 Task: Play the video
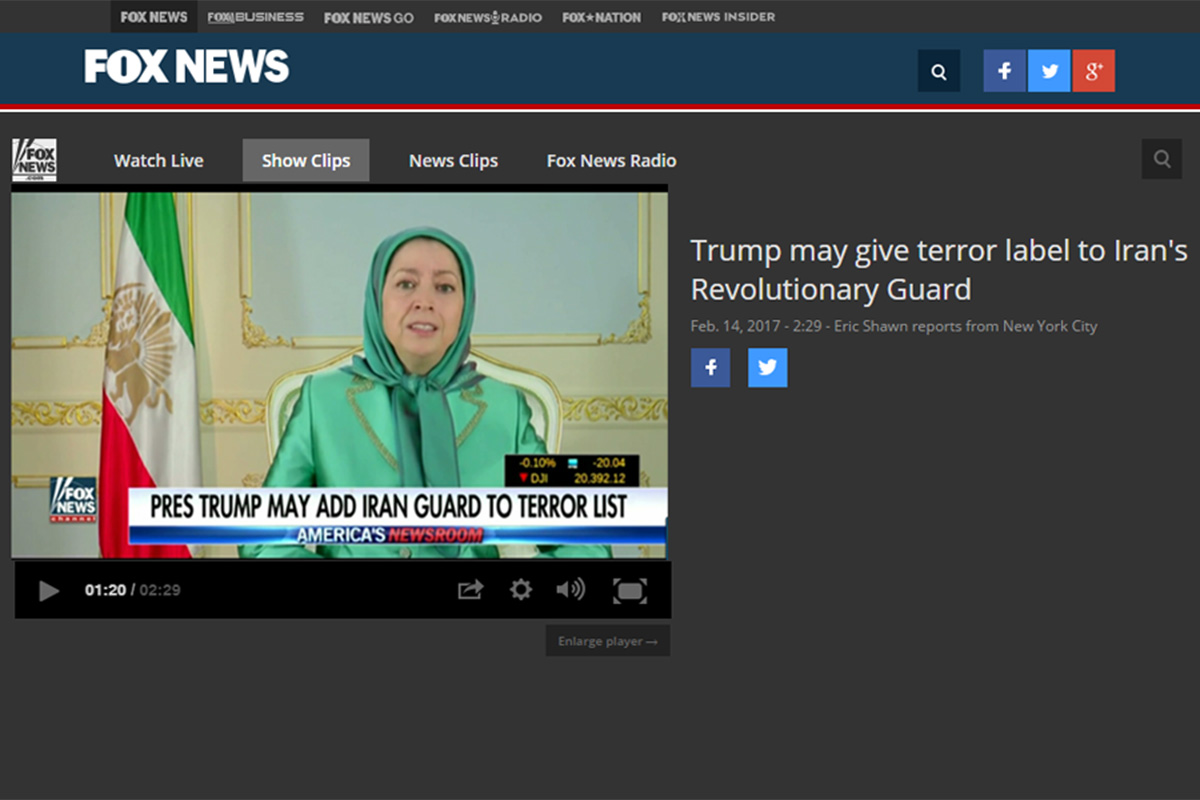coord(48,591)
